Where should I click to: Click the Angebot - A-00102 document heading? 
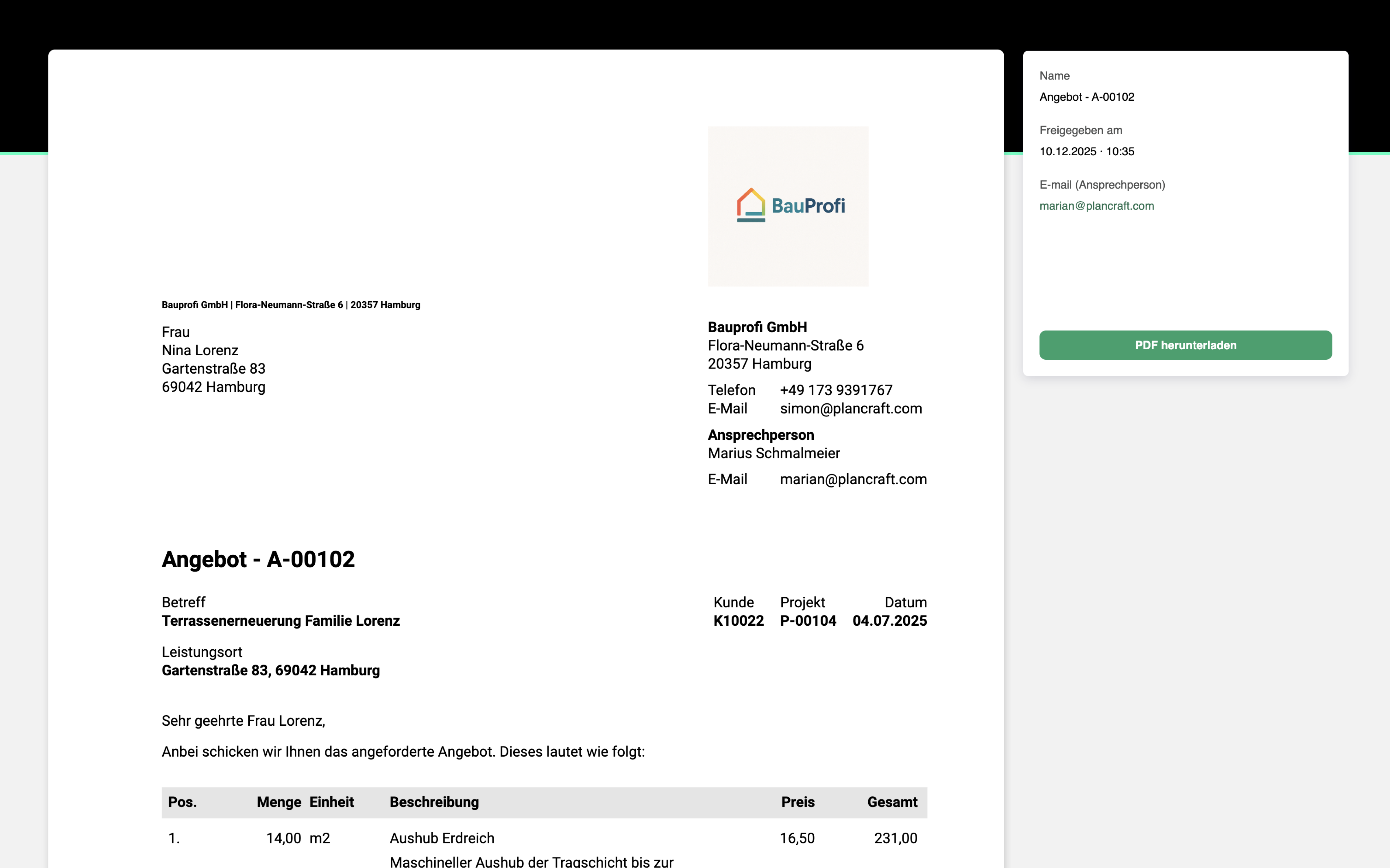(x=258, y=559)
